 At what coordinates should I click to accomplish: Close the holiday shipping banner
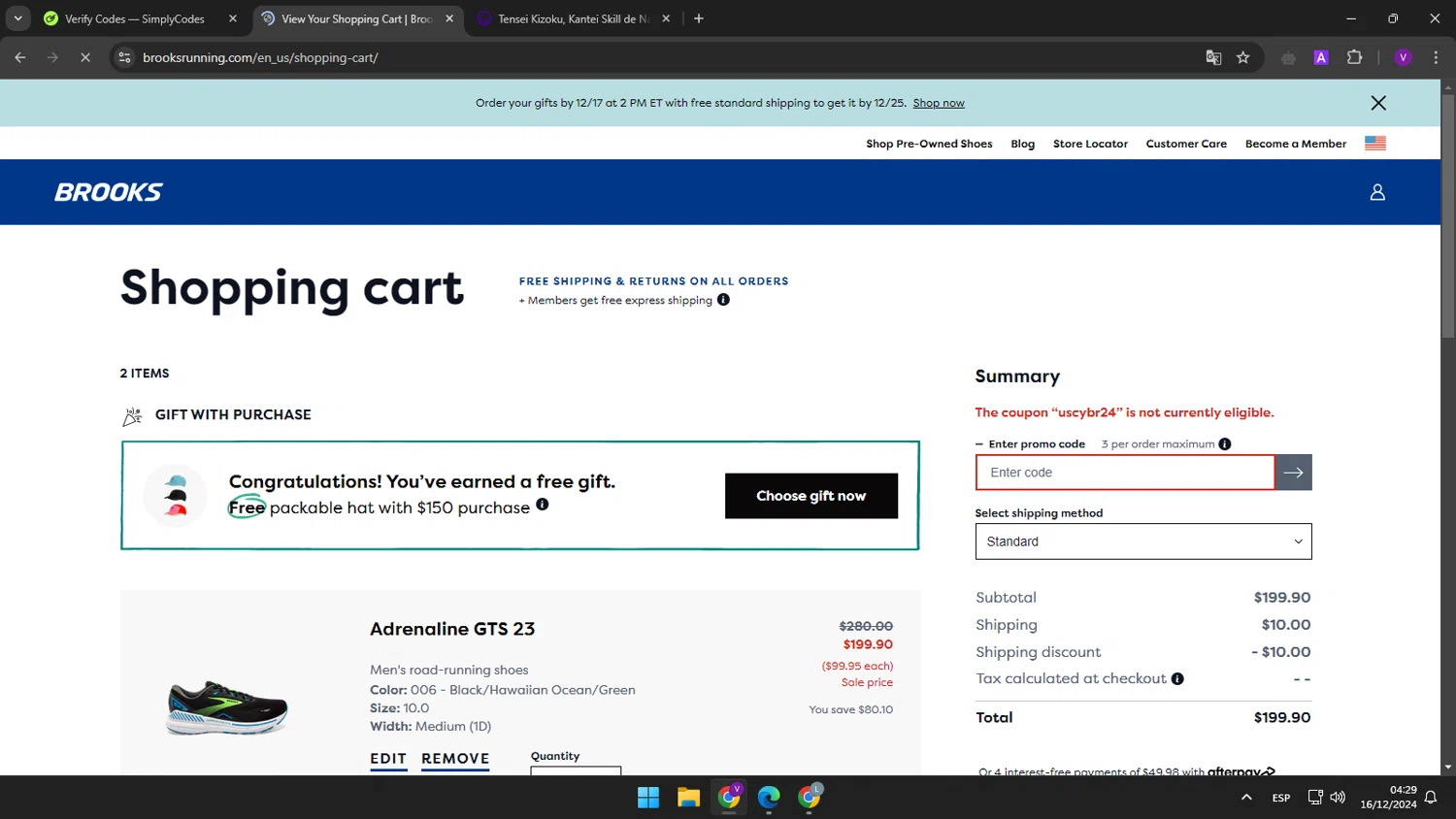click(1377, 103)
